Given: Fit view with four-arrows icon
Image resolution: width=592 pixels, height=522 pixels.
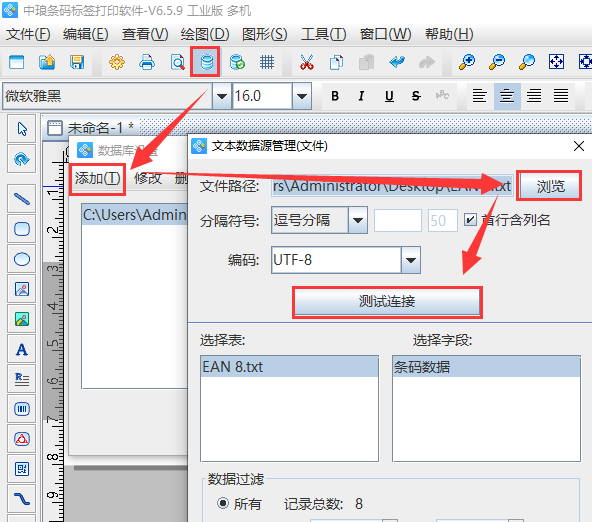Looking at the screenshot, I should pyautogui.click(x=557, y=62).
